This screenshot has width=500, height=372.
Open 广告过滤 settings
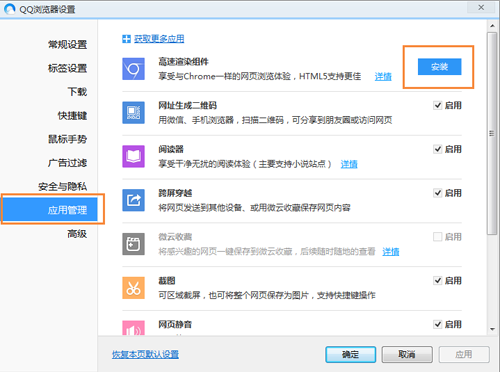click(x=67, y=163)
